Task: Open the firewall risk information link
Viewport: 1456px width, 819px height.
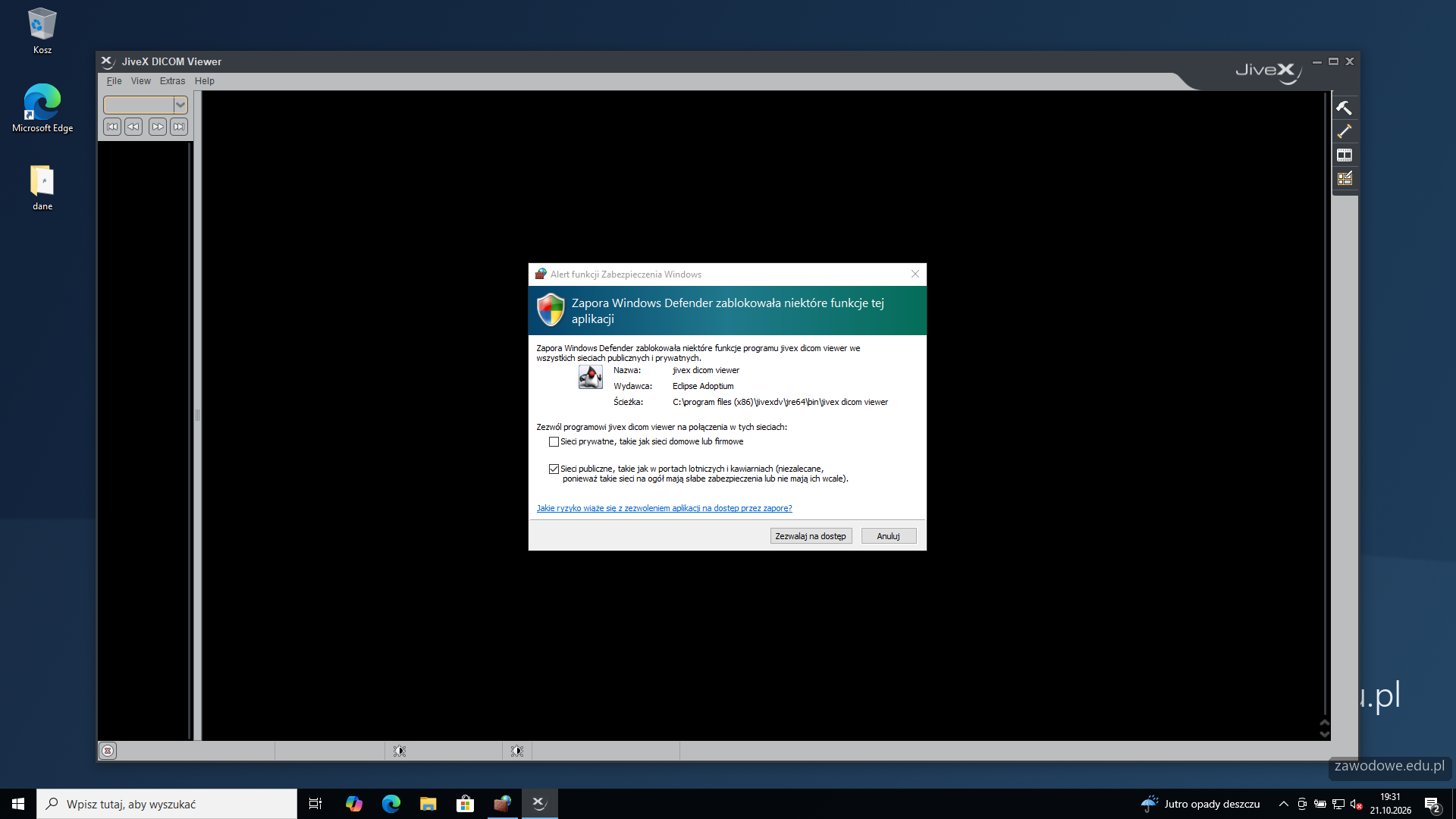Action: coord(664,508)
